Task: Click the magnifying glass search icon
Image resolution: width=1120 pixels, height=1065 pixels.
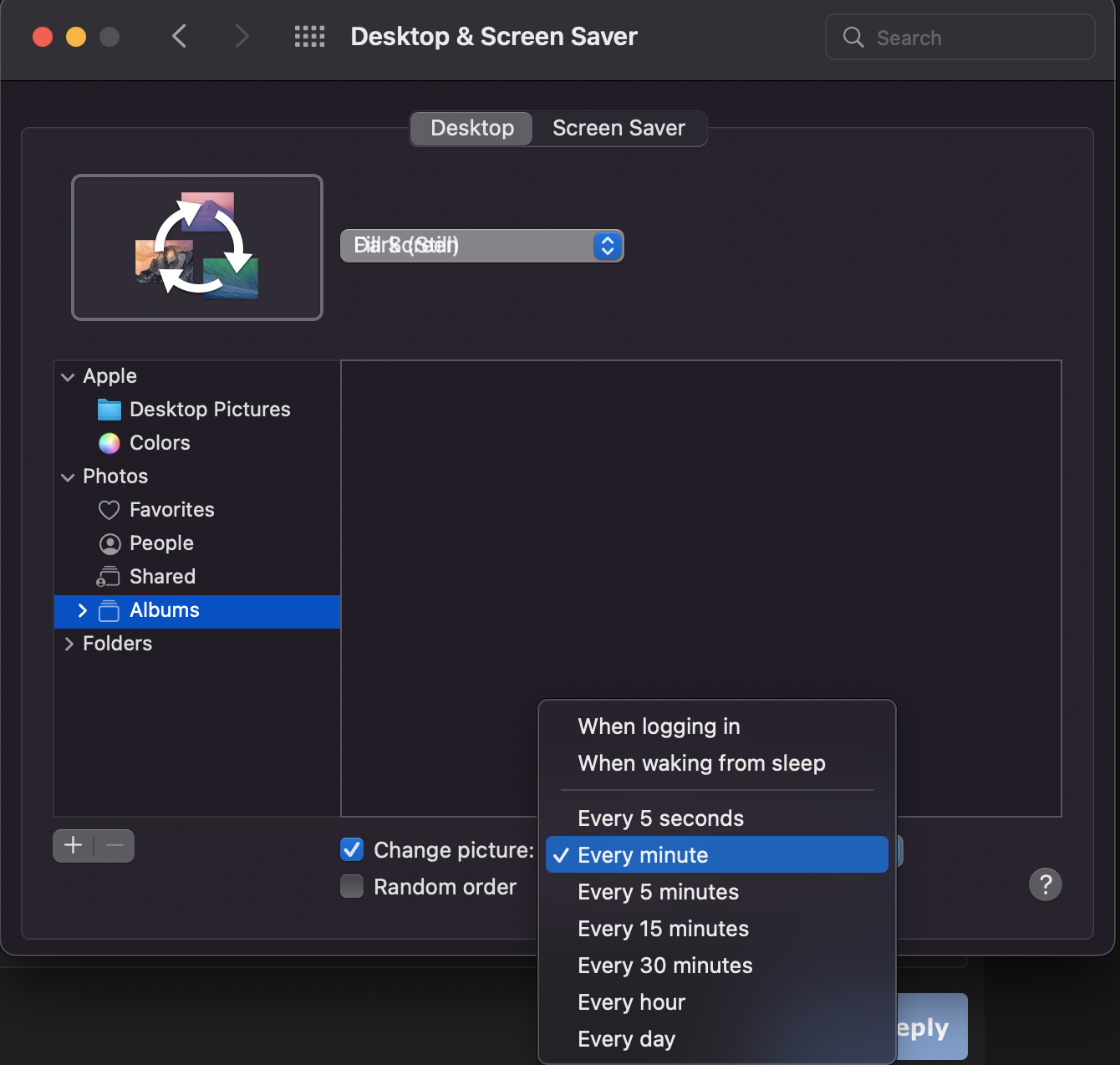Action: (853, 37)
